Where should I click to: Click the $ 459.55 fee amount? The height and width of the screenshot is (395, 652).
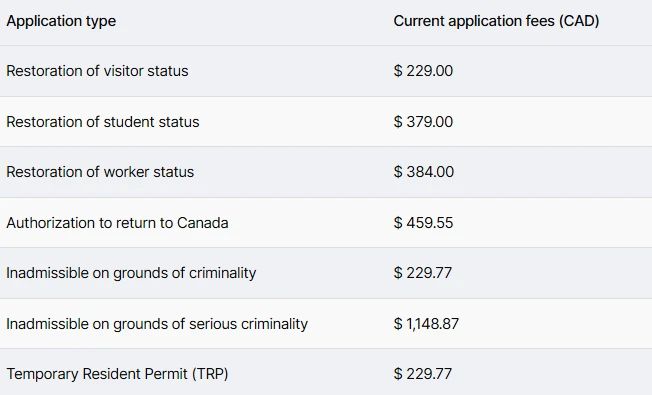pyautogui.click(x=423, y=223)
